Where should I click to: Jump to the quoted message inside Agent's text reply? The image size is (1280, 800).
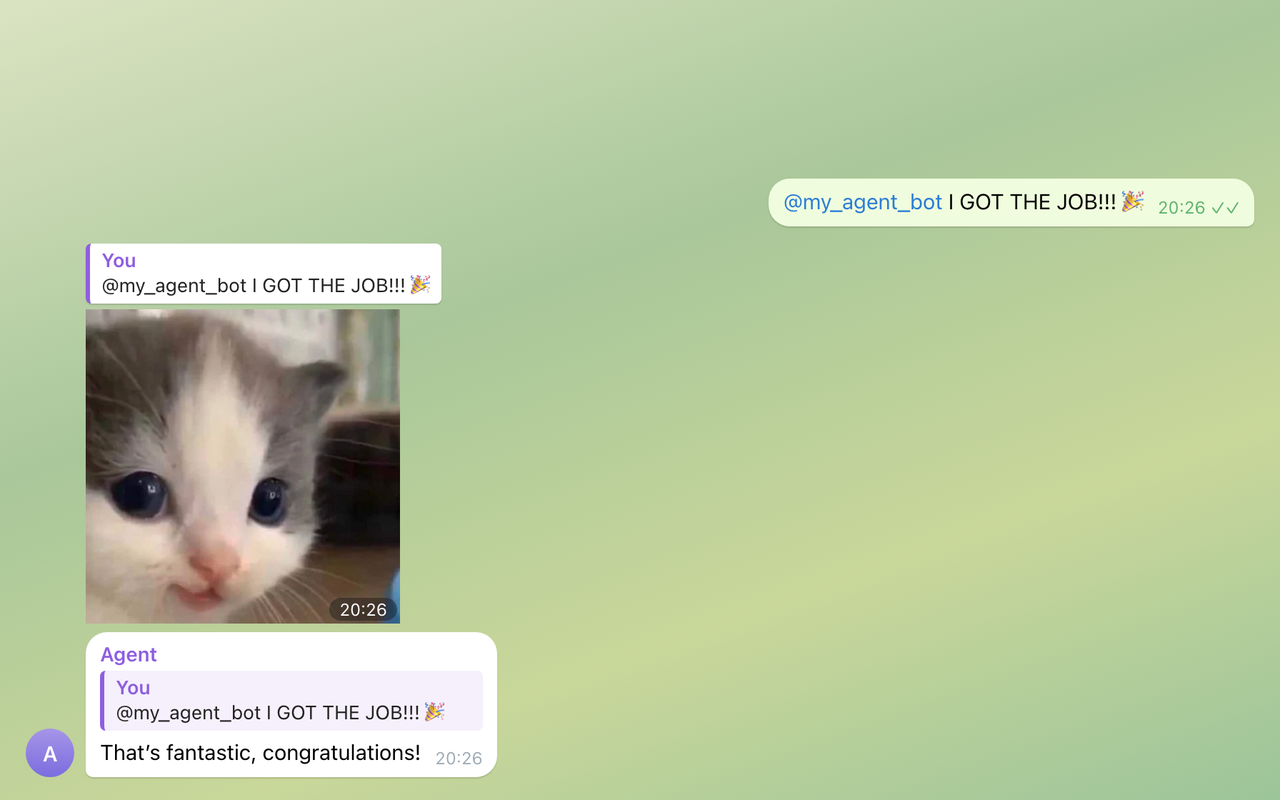pos(292,700)
